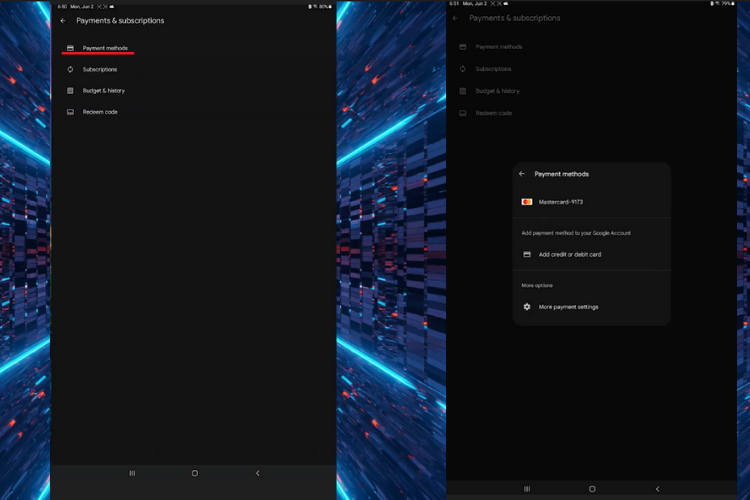Image resolution: width=750 pixels, height=500 pixels.
Task: Open the red-underlined Payment methods entry
Action: pyautogui.click(x=105, y=48)
